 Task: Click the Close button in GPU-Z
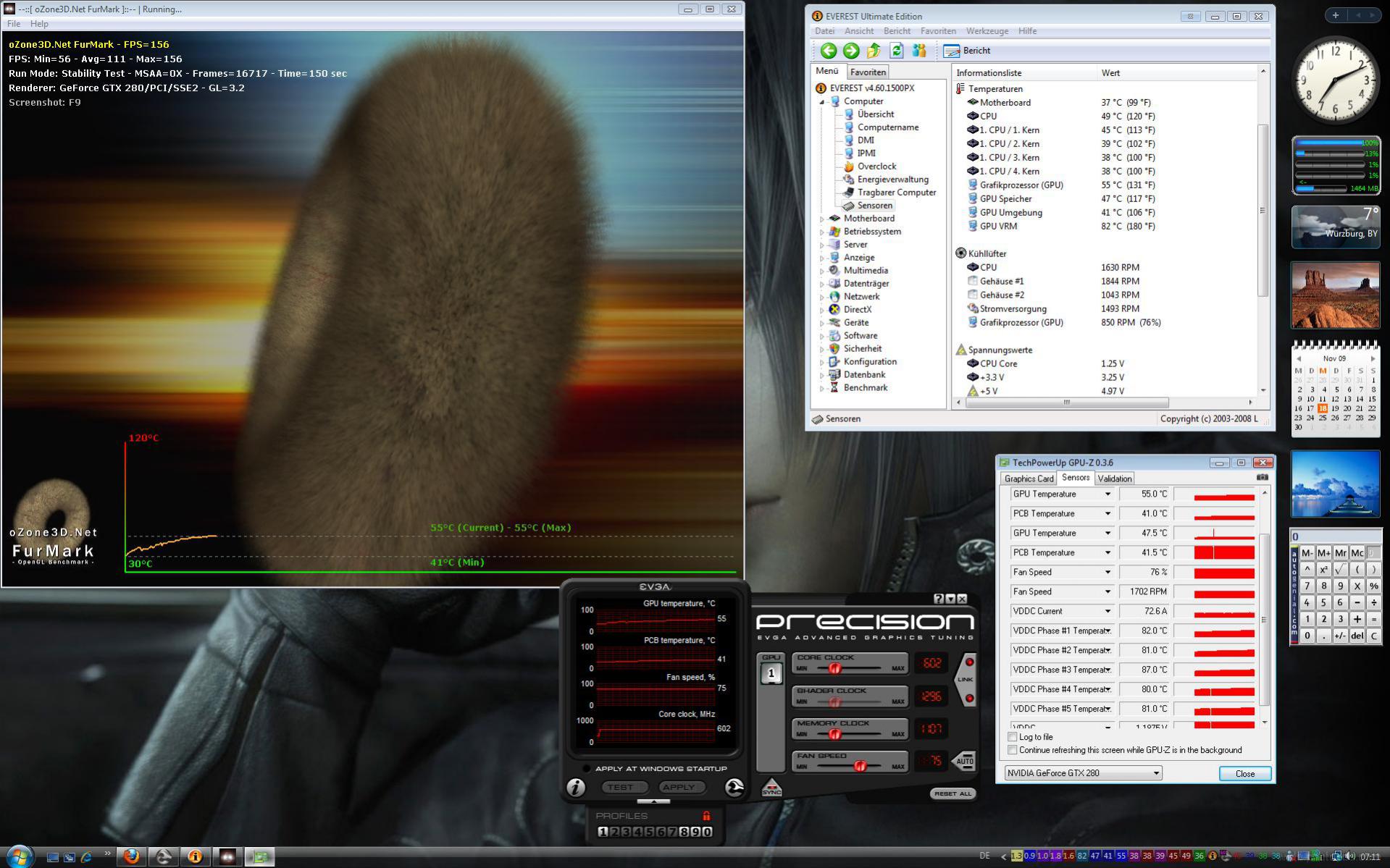[1244, 774]
